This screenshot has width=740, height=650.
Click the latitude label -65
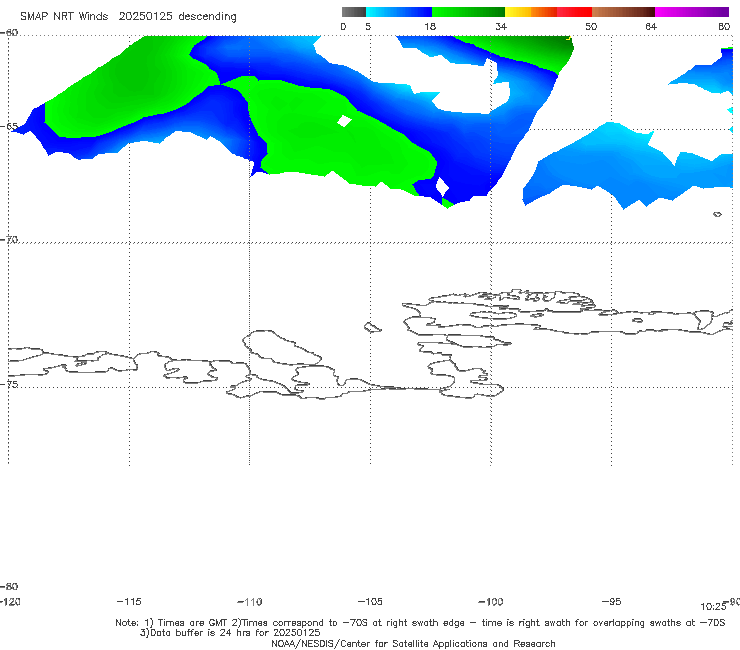(9, 127)
